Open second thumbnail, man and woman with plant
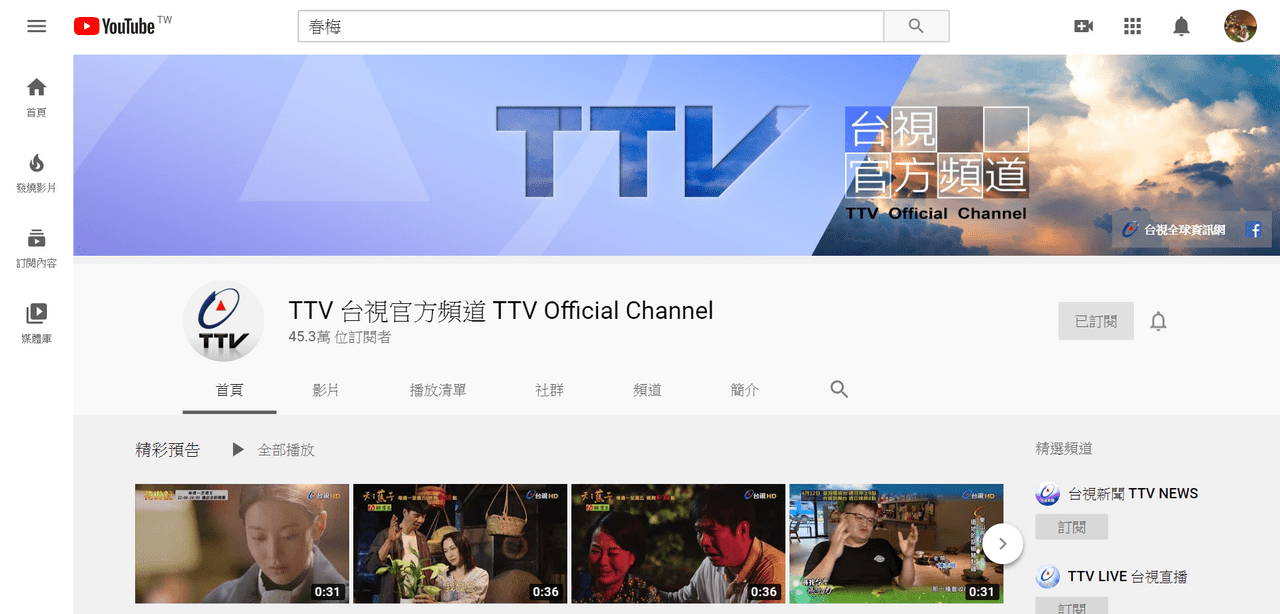1280x614 pixels. point(460,544)
